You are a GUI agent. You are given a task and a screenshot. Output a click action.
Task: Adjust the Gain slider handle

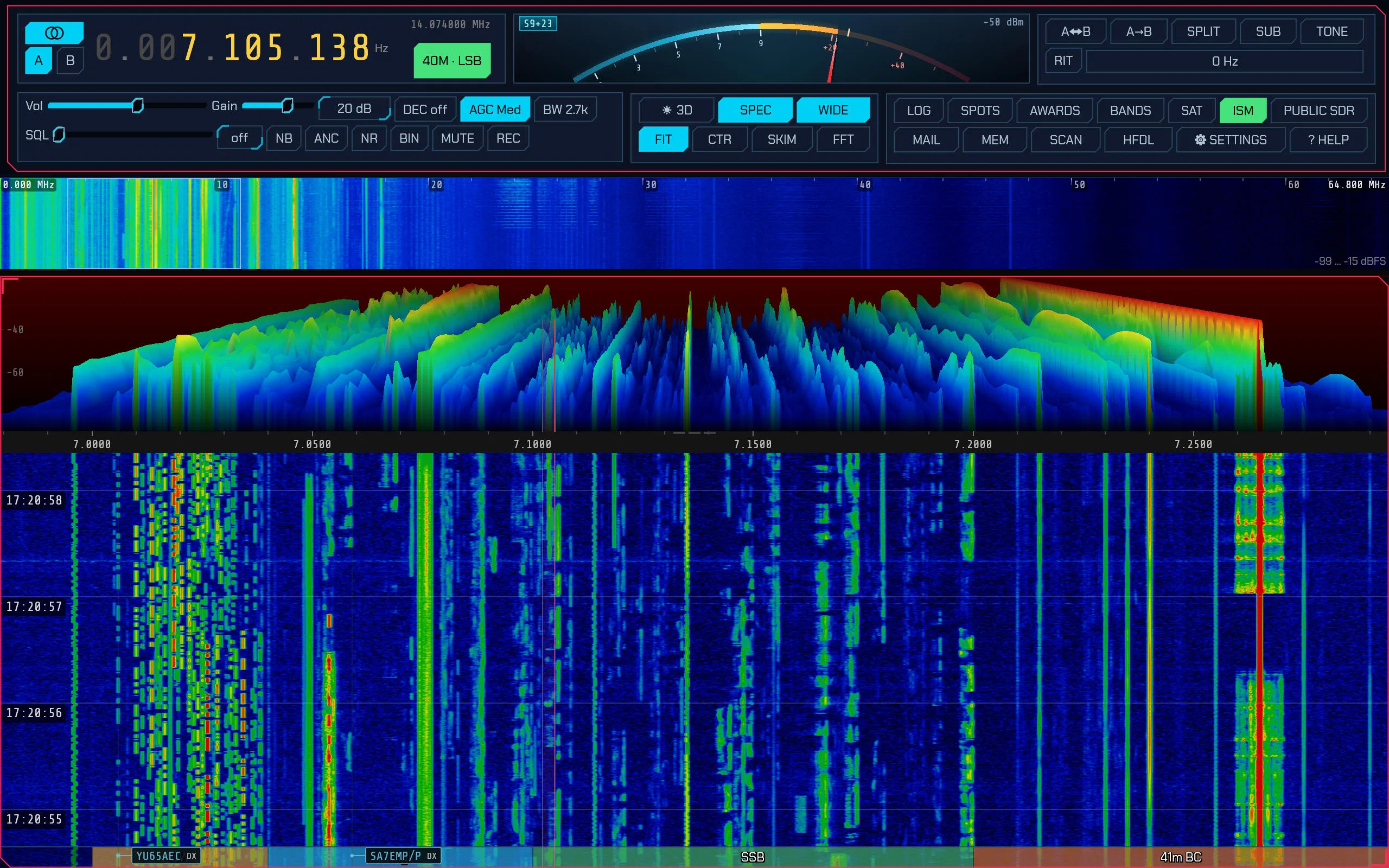tap(288, 106)
